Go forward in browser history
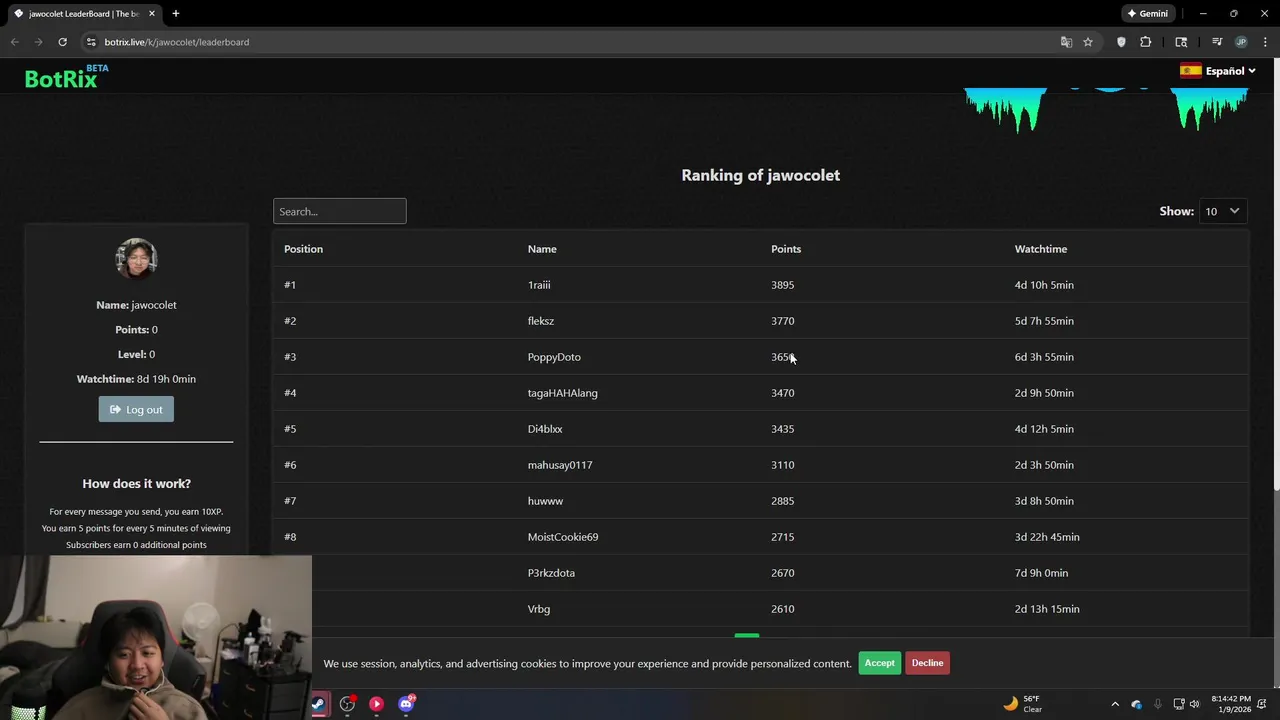This screenshot has width=1280, height=720. coord(38,42)
